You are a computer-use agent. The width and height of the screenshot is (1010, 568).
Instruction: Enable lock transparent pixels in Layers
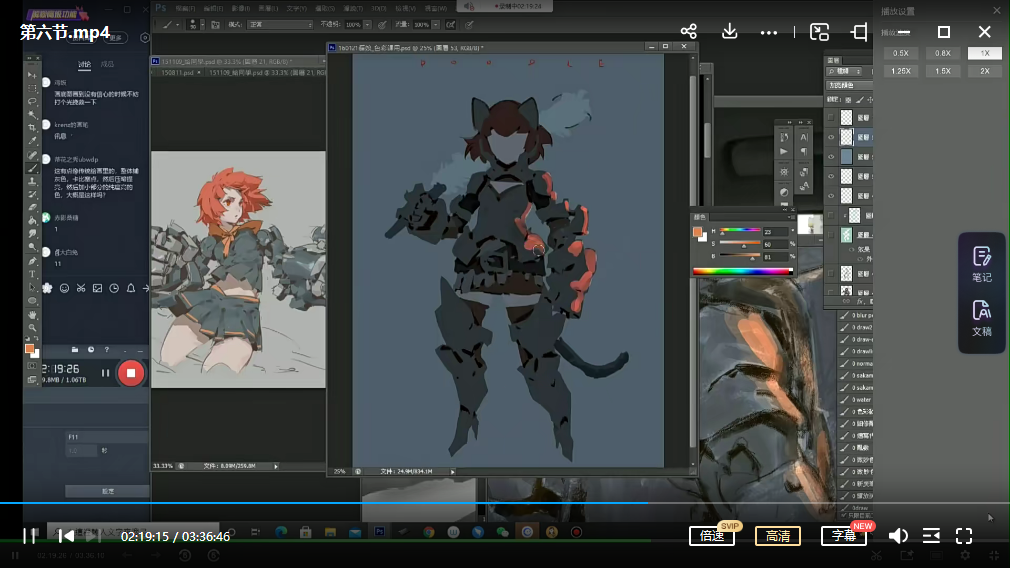click(848, 100)
